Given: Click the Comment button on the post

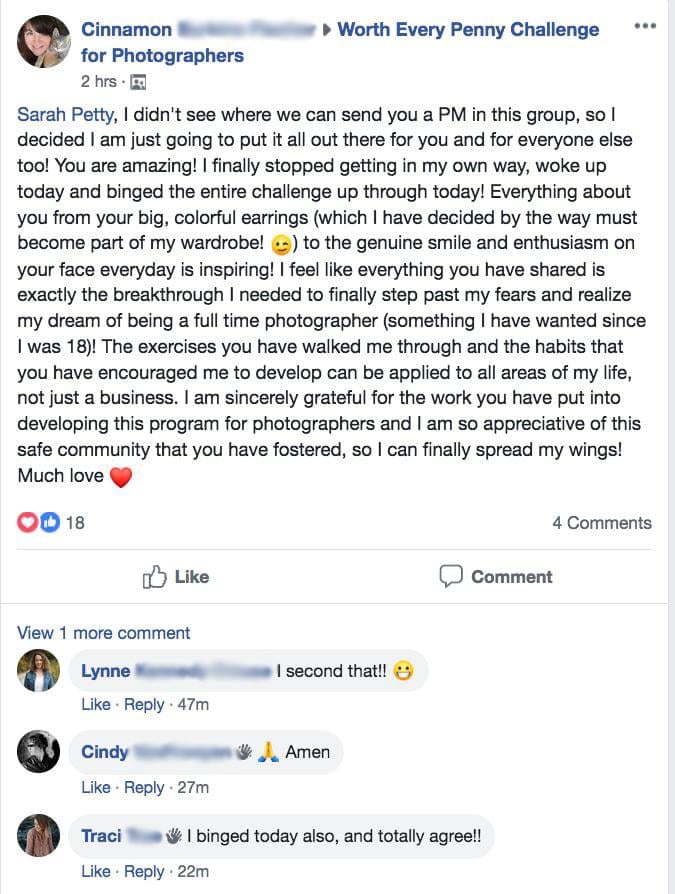Looking at the screenshot, I should pyautogui.click(x=496, y=576).
